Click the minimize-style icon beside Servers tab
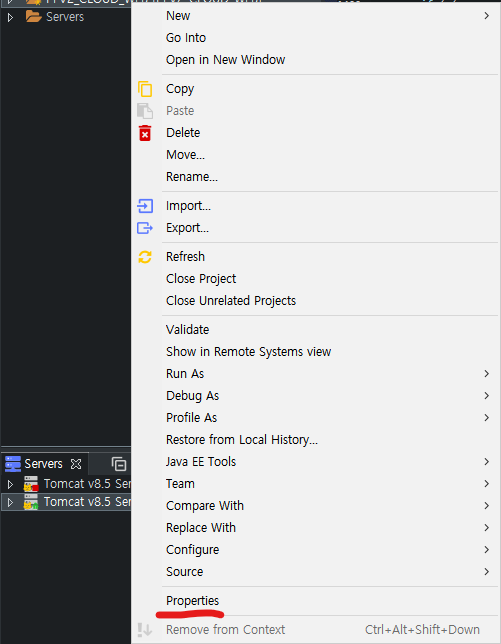The height and width of the screenshot is (644, 501). (x=119, y=464)
